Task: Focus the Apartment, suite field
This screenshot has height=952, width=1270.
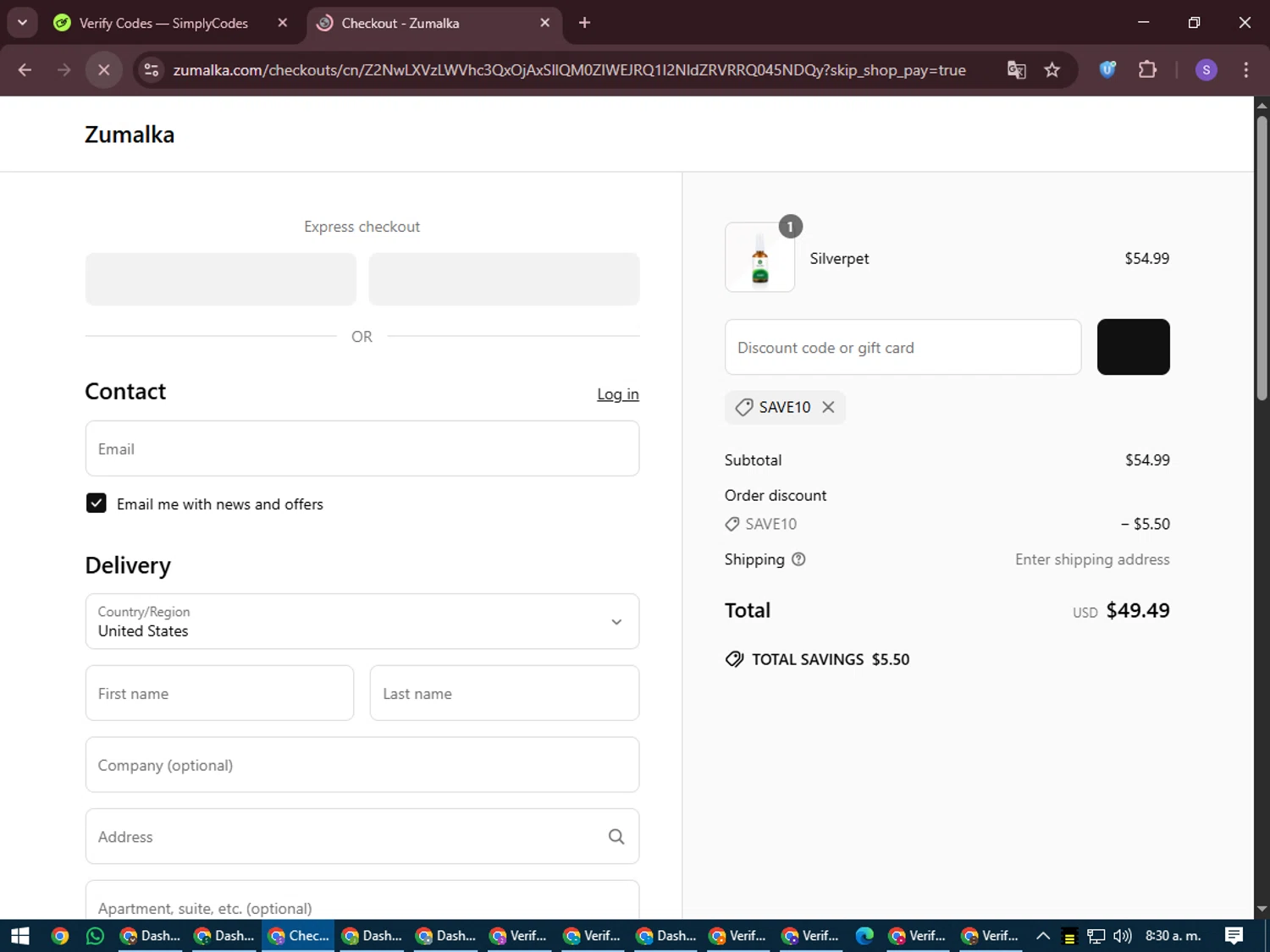Action: 362,902
